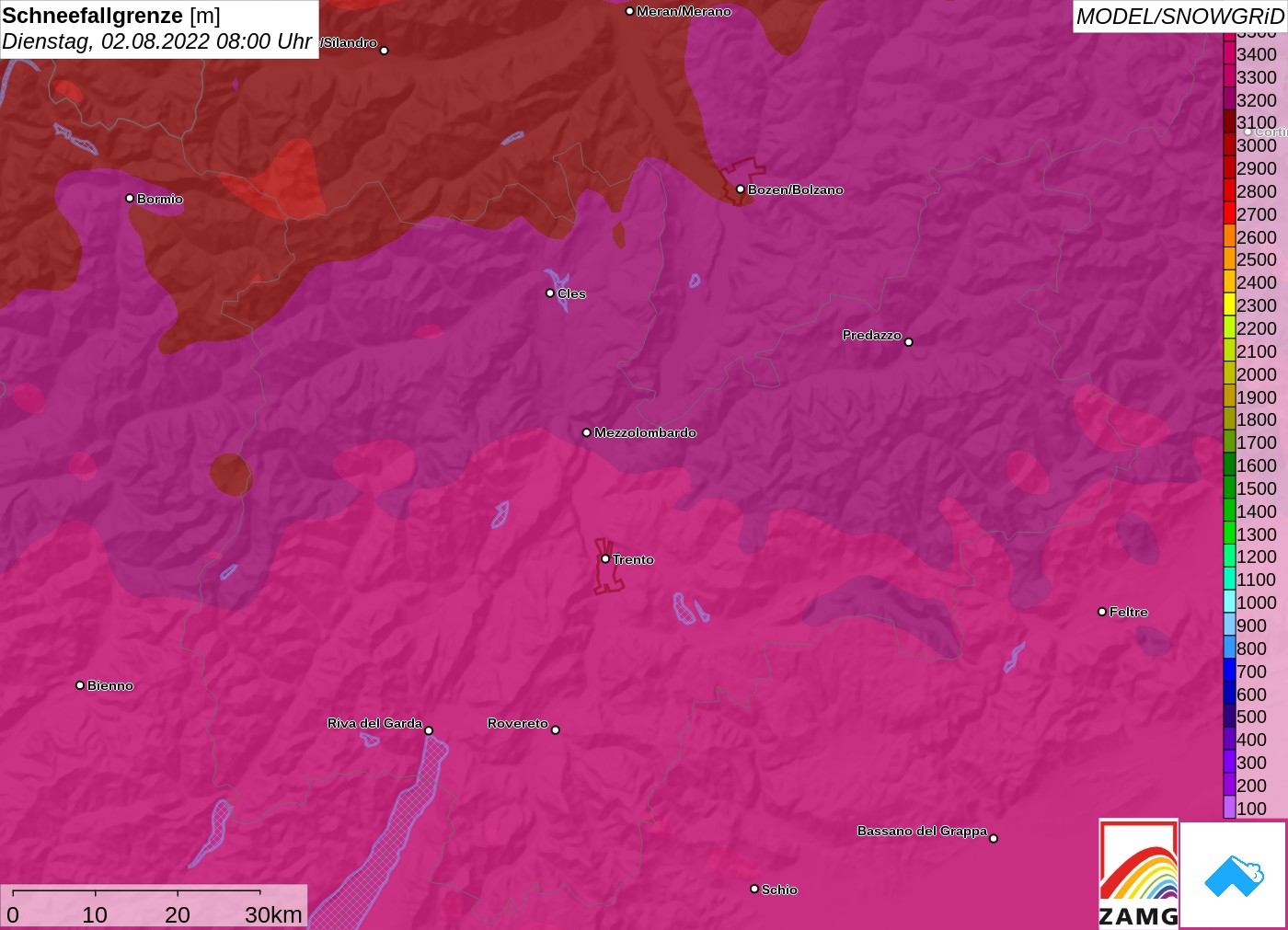Select the Rovereto marker dot
This screenshot has height=930, width=1288.
pos(556,730)
